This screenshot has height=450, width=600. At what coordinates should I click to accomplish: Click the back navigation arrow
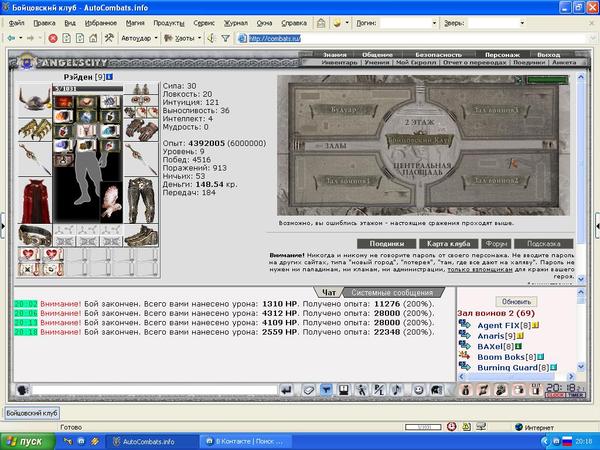pyautogui.click(x=11, y=38)
